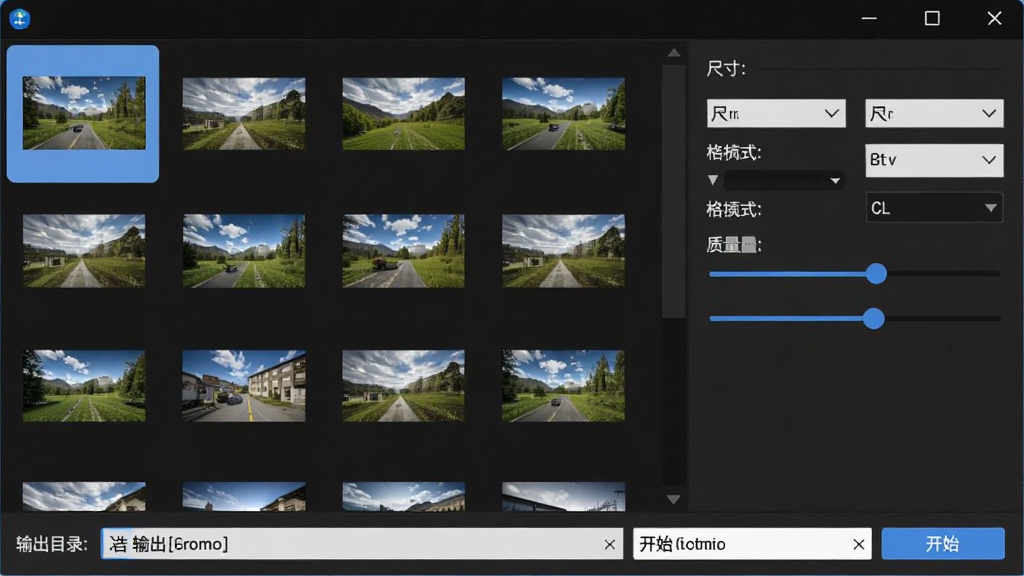Select the highlighted blue-framed thumbnail
The height and width of the screenshot is (576, 1024).
click(83, 114)
